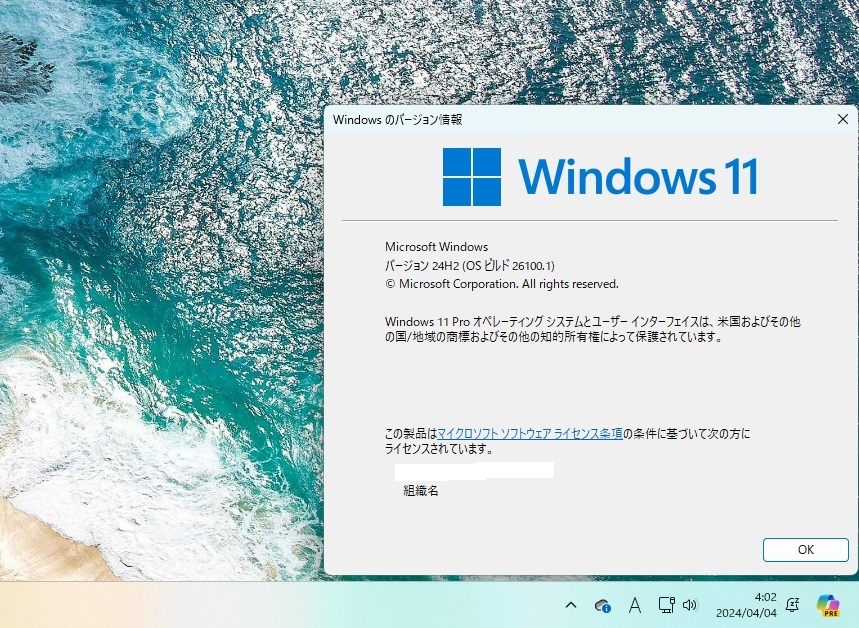859x628 pixels.
Task: Click the バージョン 24H2 (OS ビルド 26100.1) text
Action: coord(469,266)
